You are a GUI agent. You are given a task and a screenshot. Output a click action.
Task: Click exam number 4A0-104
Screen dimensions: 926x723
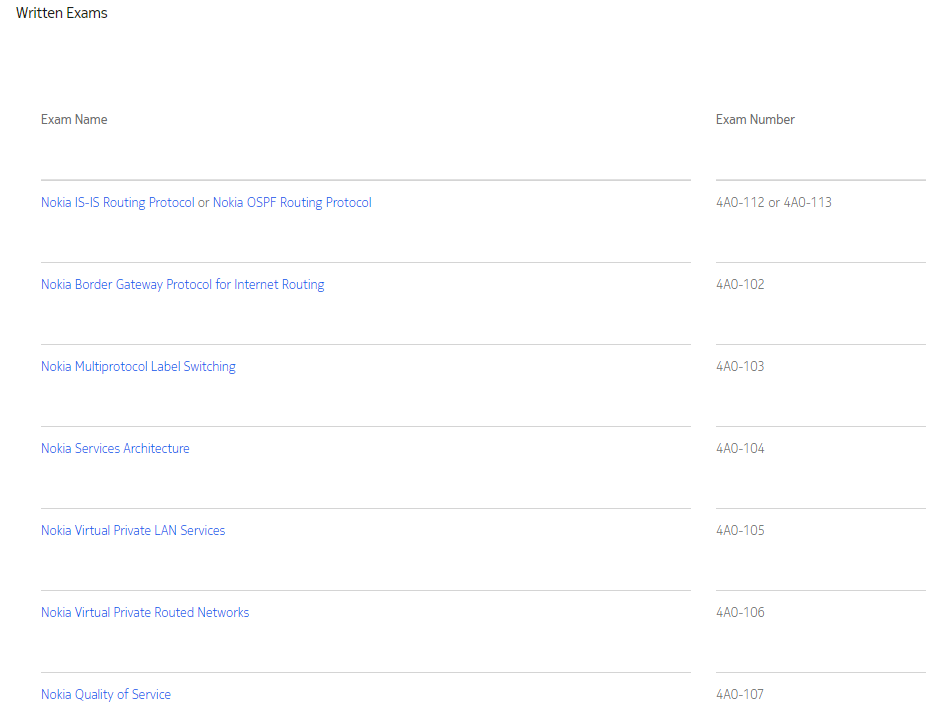pyautogui.click(x=740, y=449)
